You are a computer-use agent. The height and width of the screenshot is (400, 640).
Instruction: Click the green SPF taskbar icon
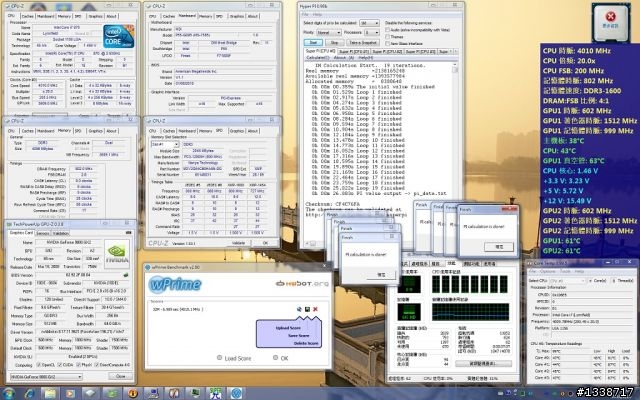(x=215, y=393)
